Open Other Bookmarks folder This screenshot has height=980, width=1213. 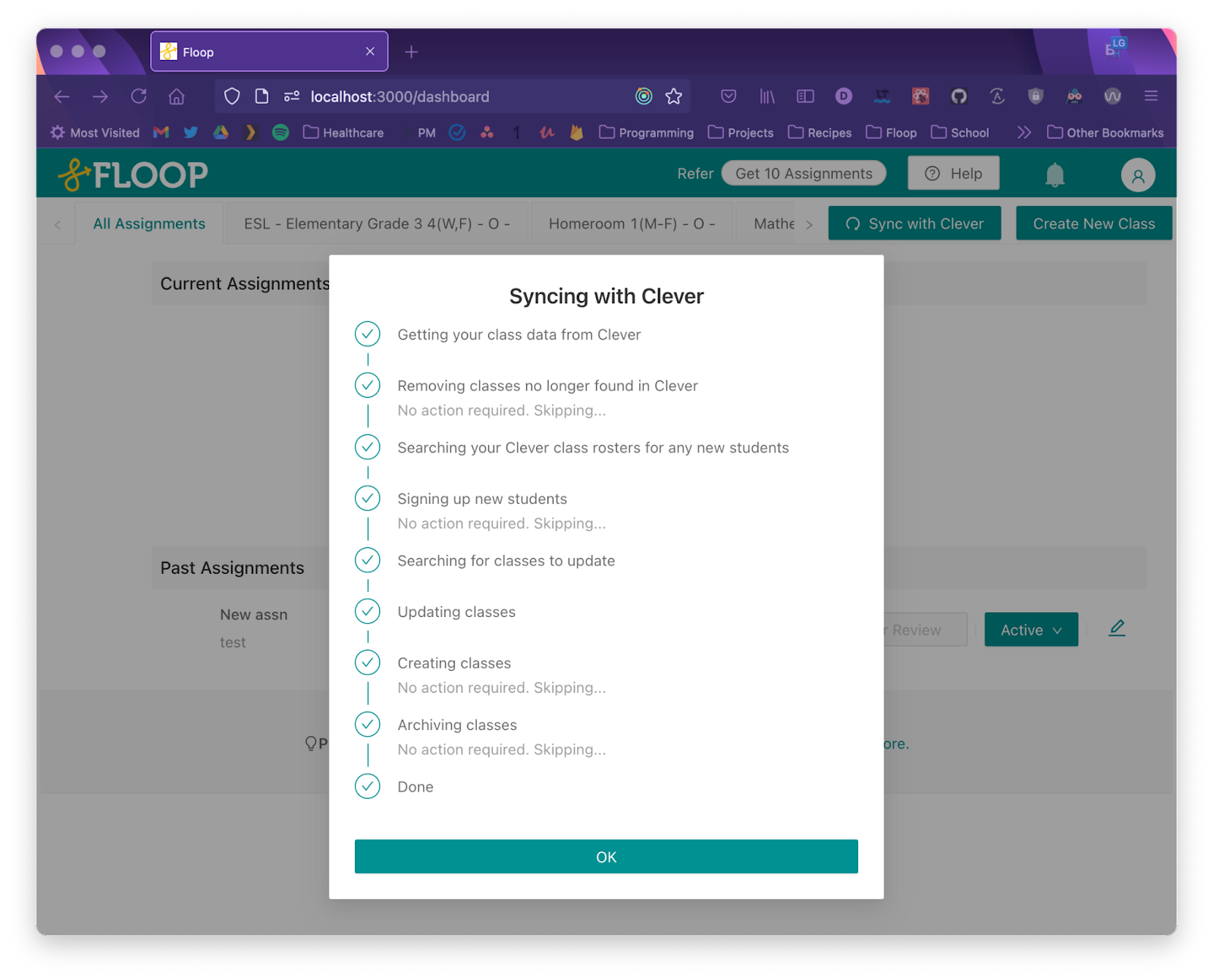tap(1105, 133)
